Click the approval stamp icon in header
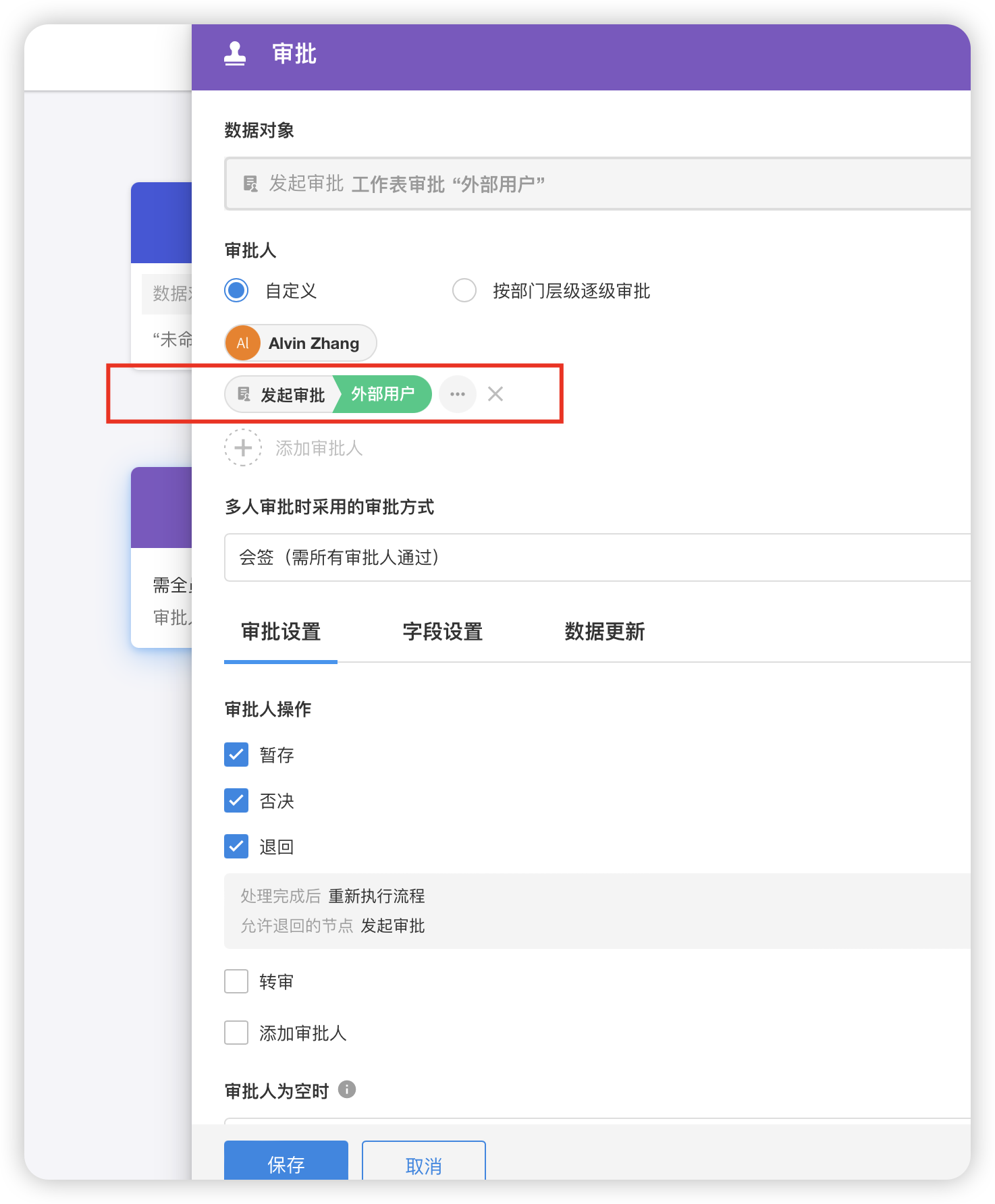Screen dimensions: 995x1204 click(x=235, y=54)
